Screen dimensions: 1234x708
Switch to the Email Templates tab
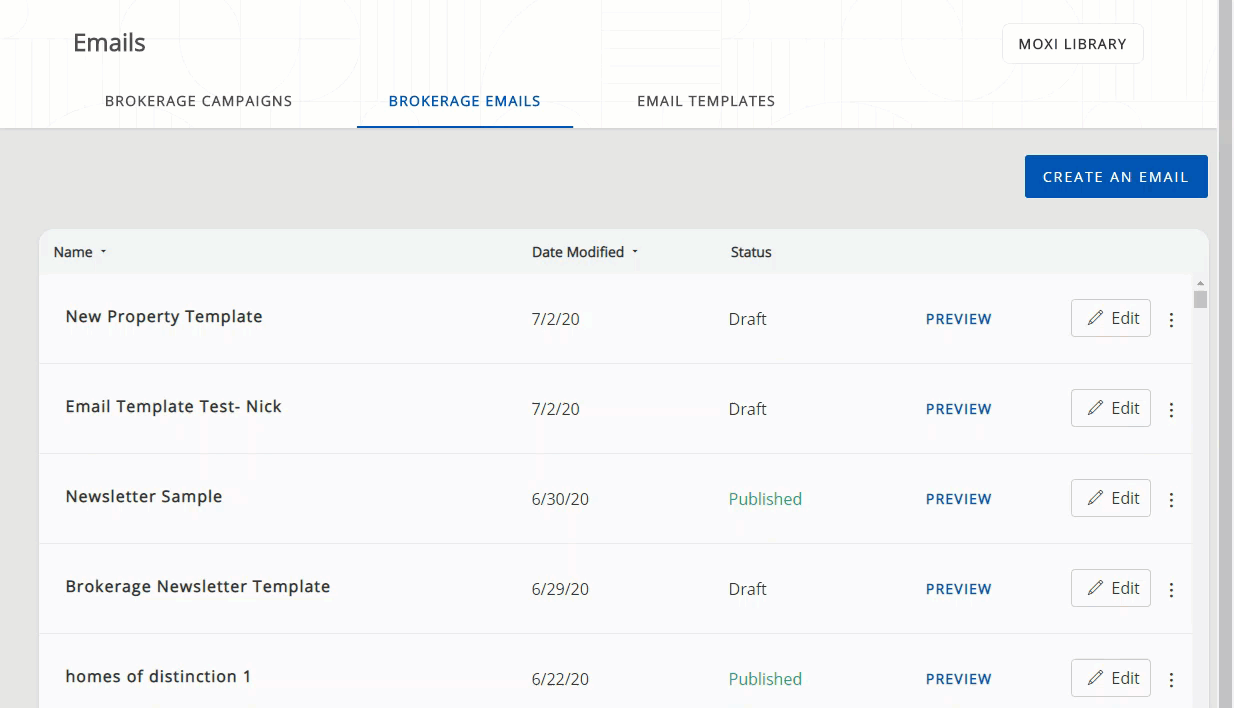[x=706, y=101]
